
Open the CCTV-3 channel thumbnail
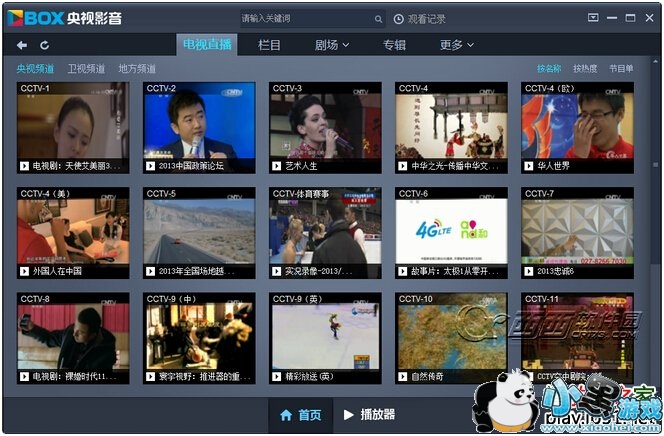[325, 127]
